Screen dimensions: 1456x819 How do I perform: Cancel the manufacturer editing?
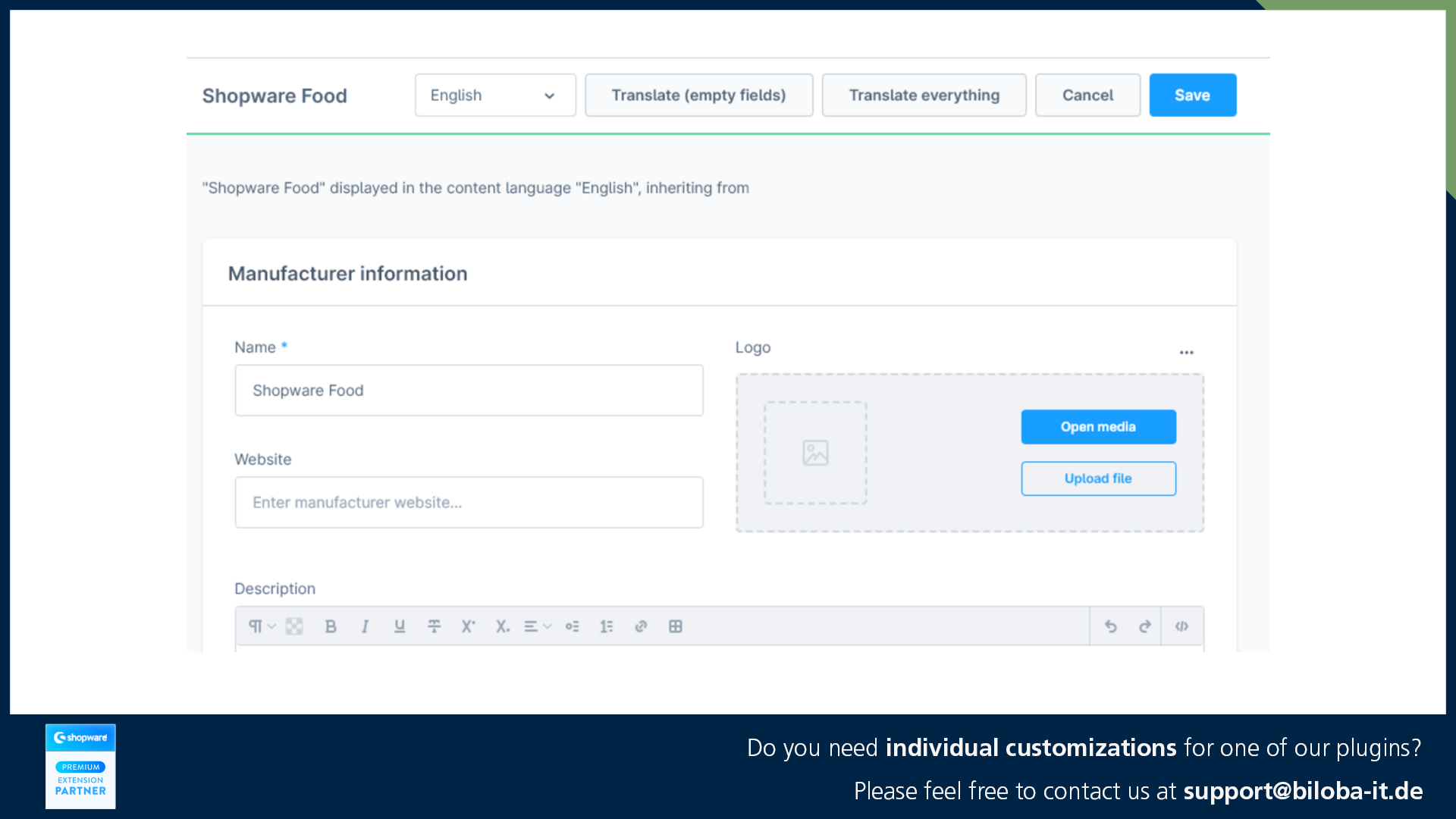pyautogui.click(x=1087, y=95)
